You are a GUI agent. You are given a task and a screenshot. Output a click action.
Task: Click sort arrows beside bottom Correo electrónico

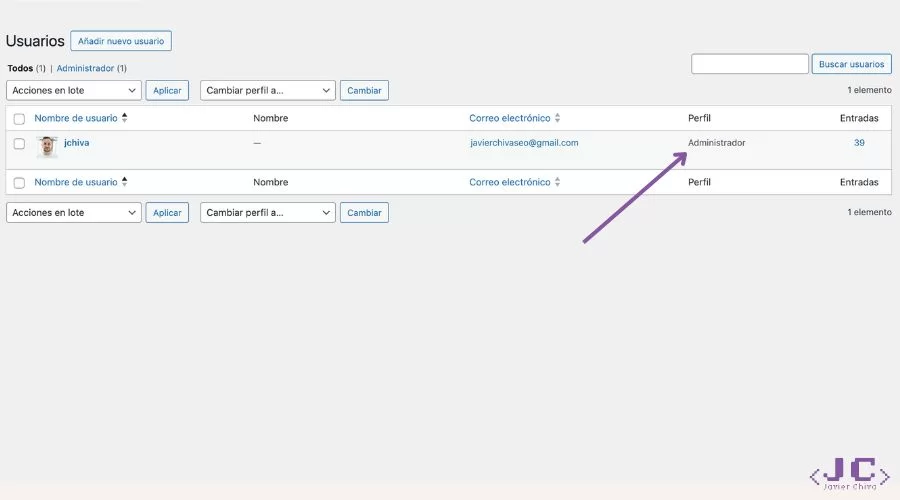pyautogui.click(x=558, y=182)
